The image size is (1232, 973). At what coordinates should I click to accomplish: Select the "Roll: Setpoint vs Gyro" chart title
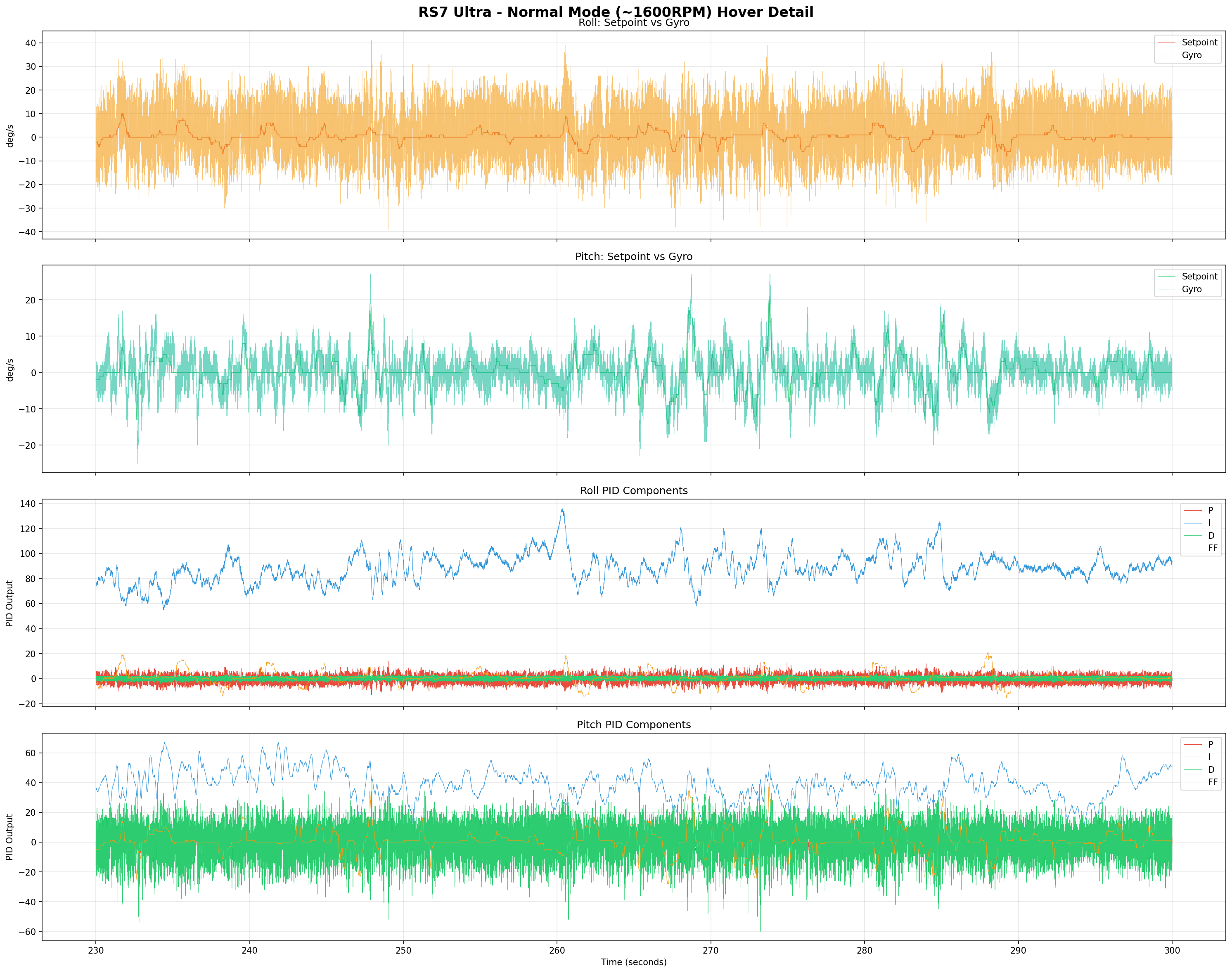(x=634, y=23)
